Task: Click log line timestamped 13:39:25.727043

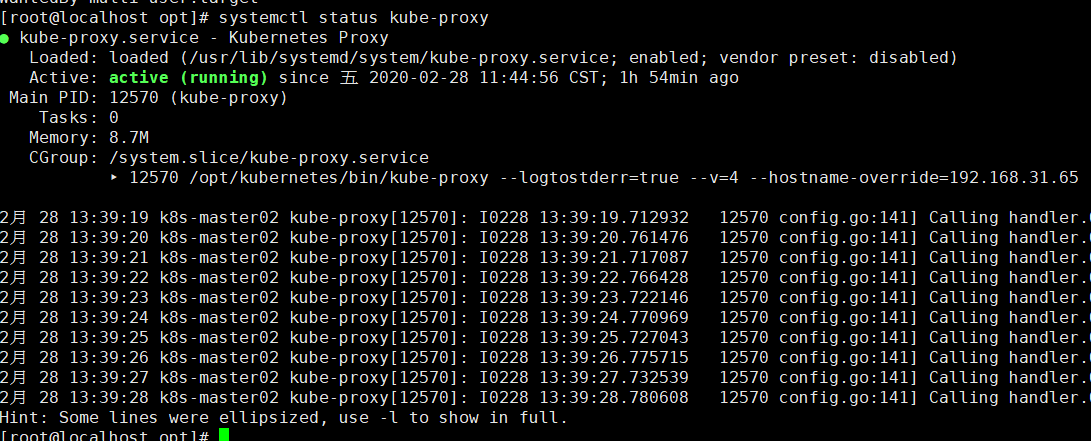Action: coord(546,338)
